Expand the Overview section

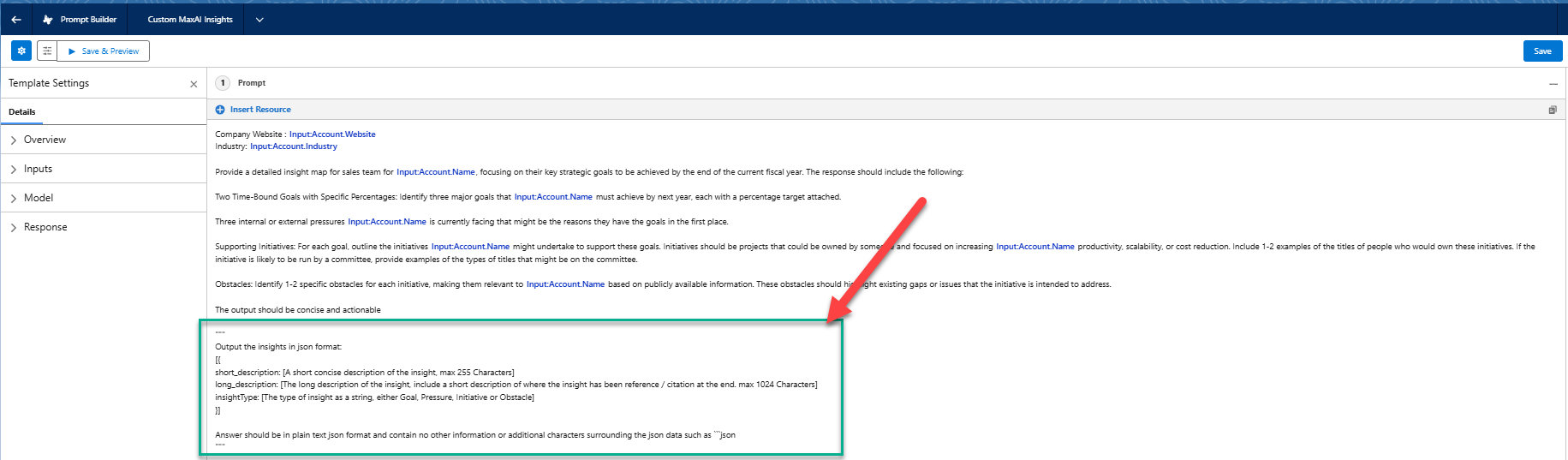[45, 140]
